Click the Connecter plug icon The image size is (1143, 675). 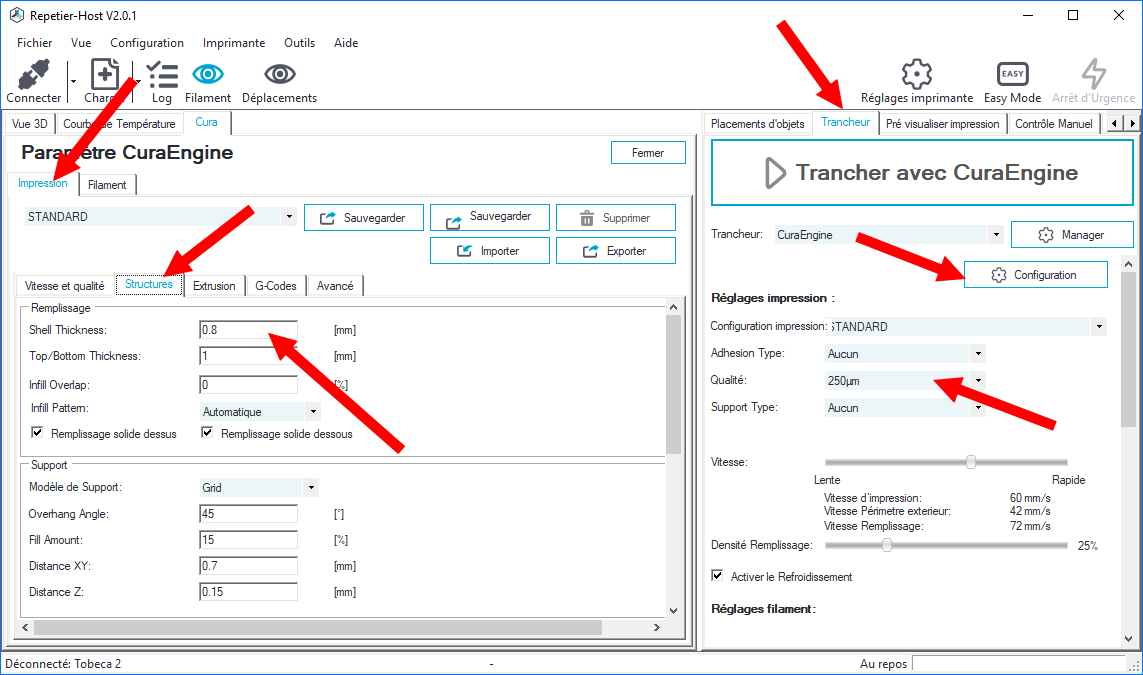pos(34,76)
